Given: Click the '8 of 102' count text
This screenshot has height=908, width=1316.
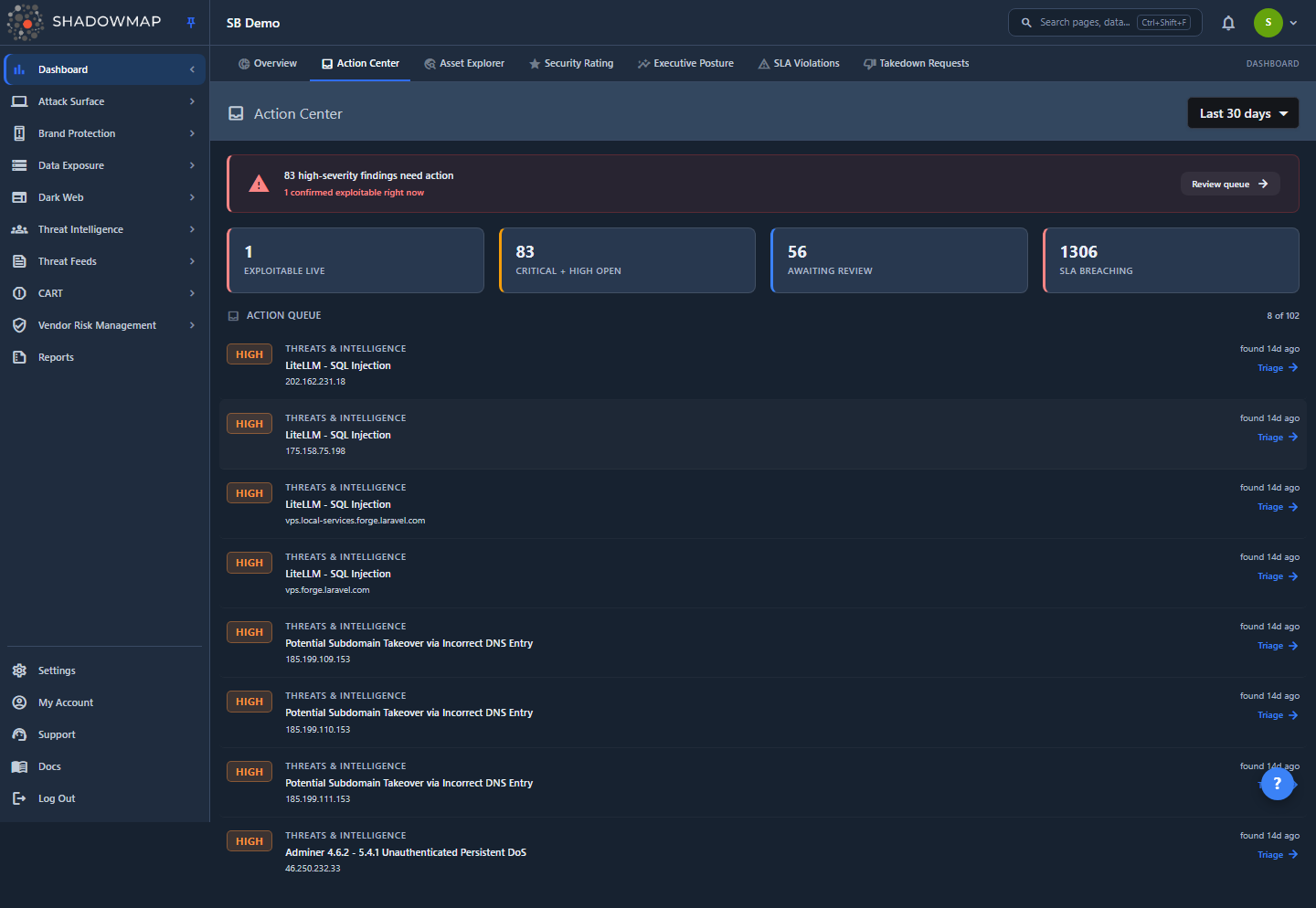Looking at the screenshot, I should tap(1283, 316).
